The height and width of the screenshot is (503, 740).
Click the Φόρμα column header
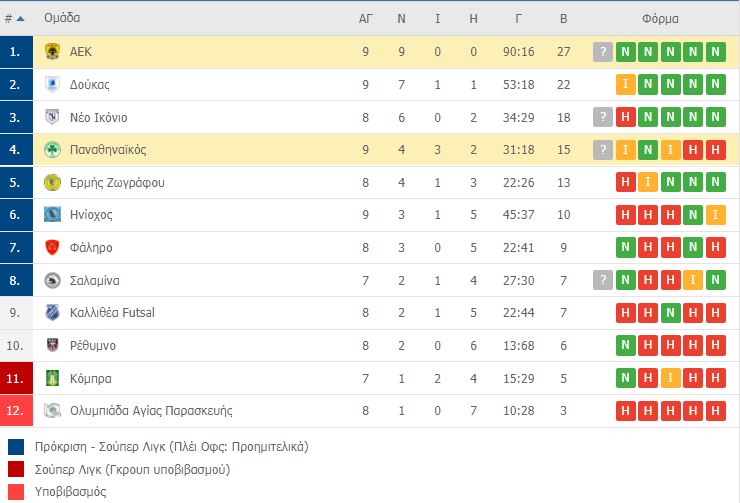[x=660, y=18]
